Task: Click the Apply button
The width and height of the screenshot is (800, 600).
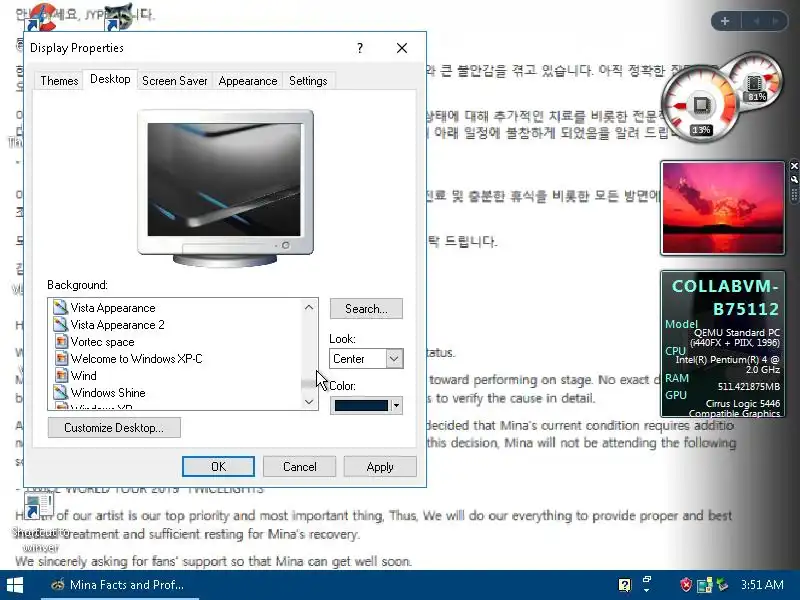Action: (380, 466)
